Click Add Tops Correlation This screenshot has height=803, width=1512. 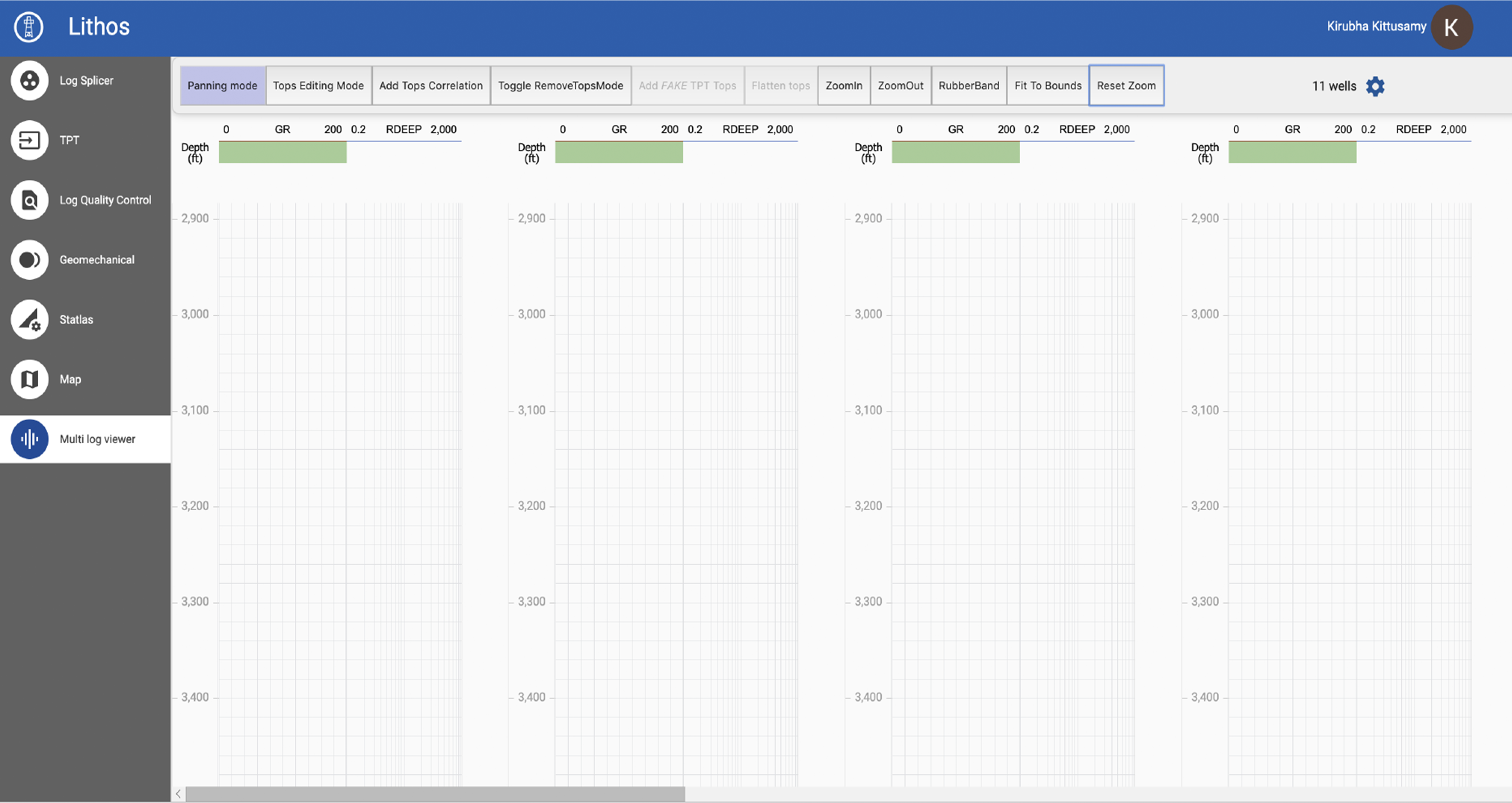click(x=431, y=86)
